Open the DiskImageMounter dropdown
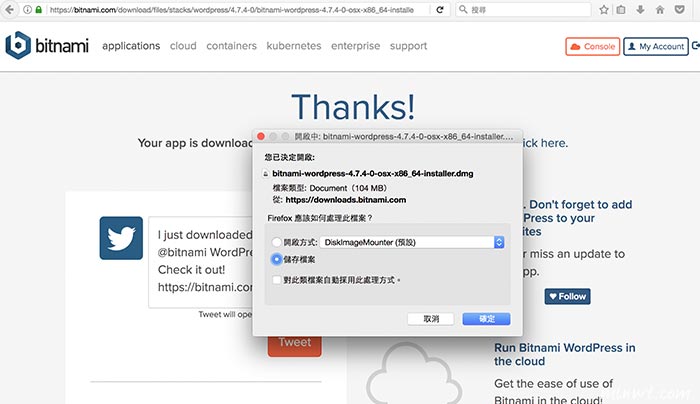The width and height of the screenshot is (700, 404). click(412, 242)
